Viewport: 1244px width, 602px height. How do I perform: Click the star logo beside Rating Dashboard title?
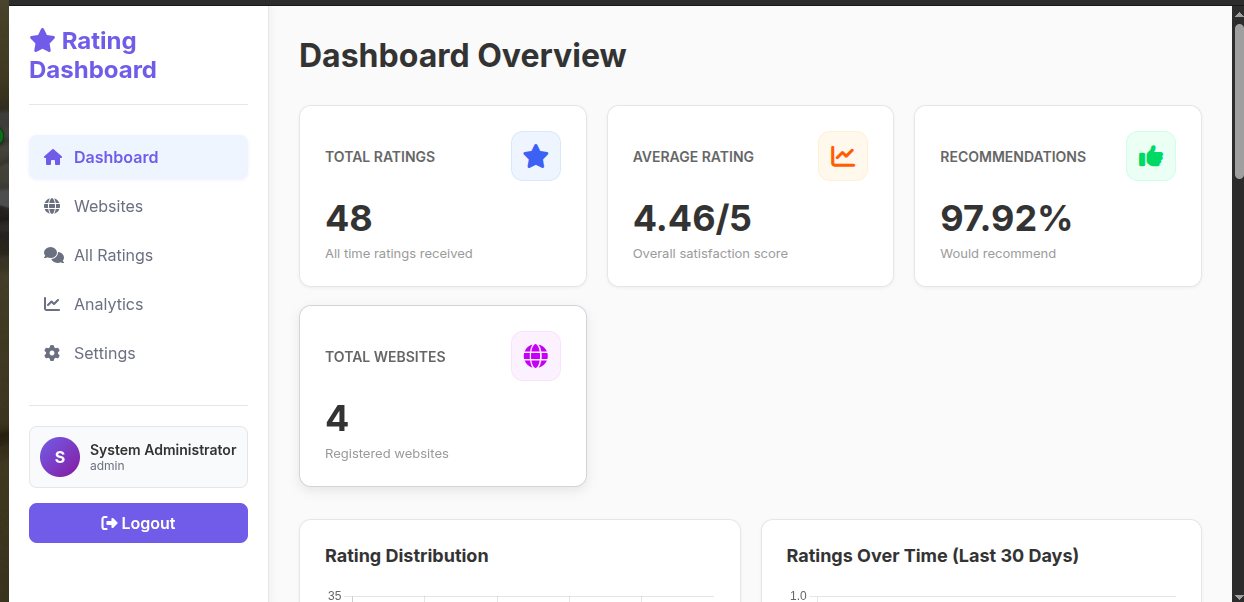click(x=41, y=40)
